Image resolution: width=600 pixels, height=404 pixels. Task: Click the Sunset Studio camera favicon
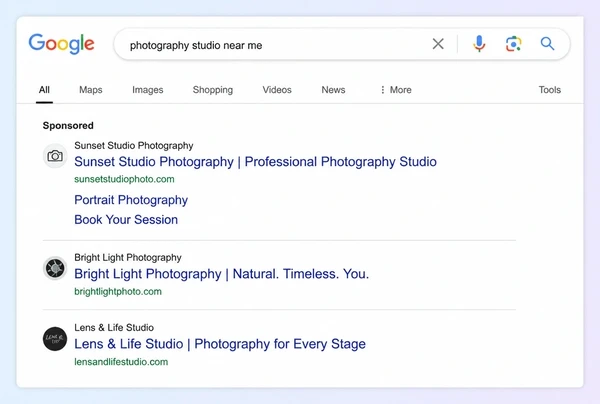pos(55,156)
